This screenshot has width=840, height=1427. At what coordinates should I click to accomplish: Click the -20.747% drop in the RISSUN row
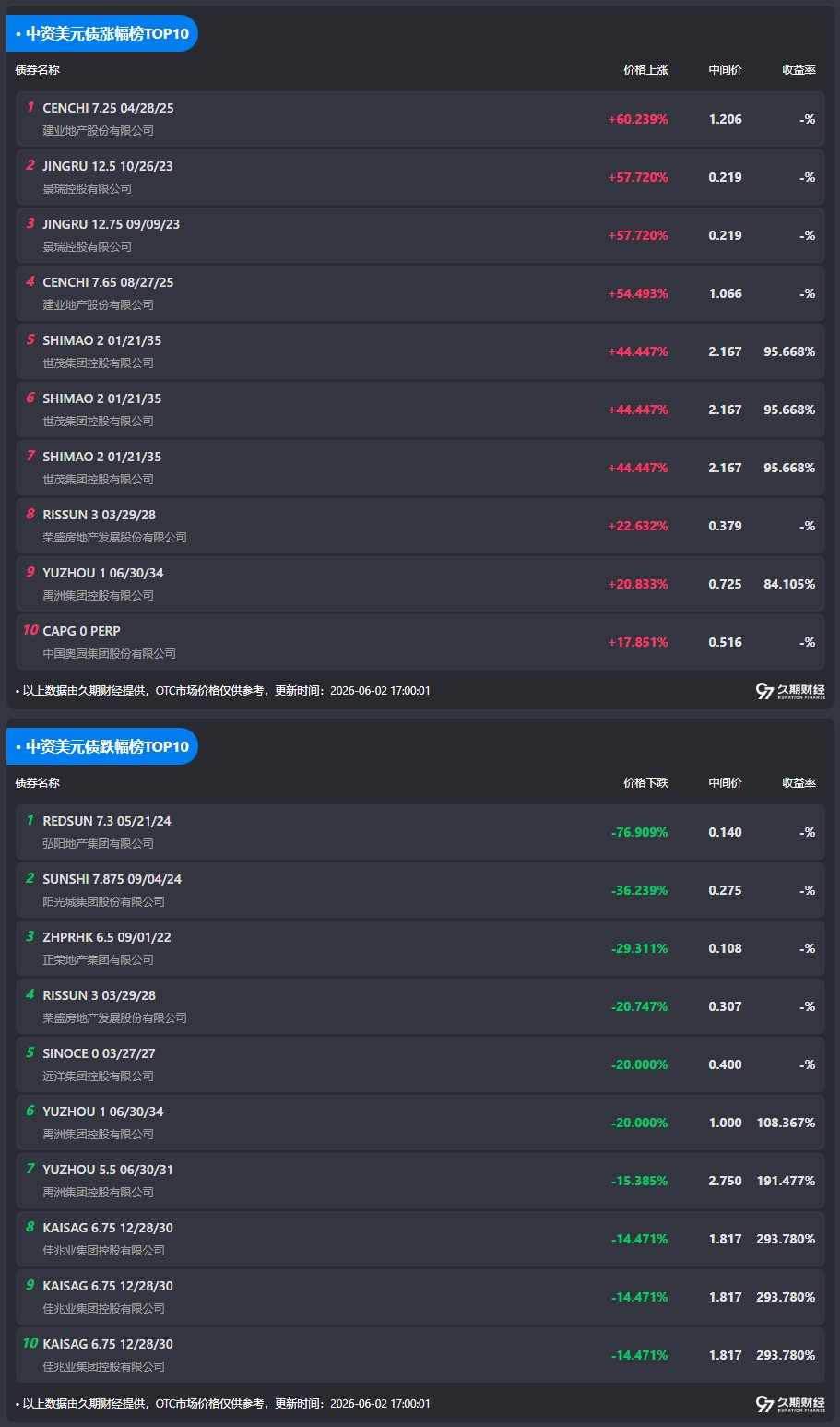[639, 1006]
